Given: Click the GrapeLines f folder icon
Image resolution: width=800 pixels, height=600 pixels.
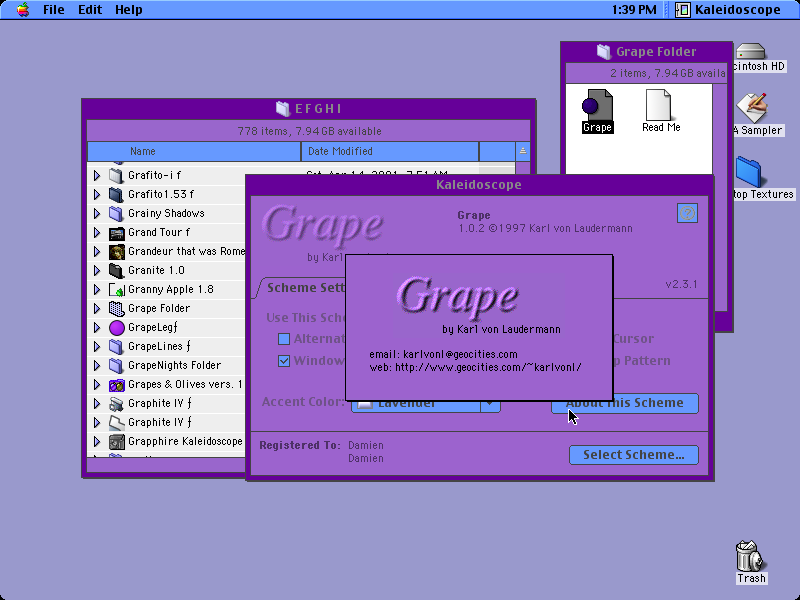Looking at the screenshot, I should pos(116,346).
